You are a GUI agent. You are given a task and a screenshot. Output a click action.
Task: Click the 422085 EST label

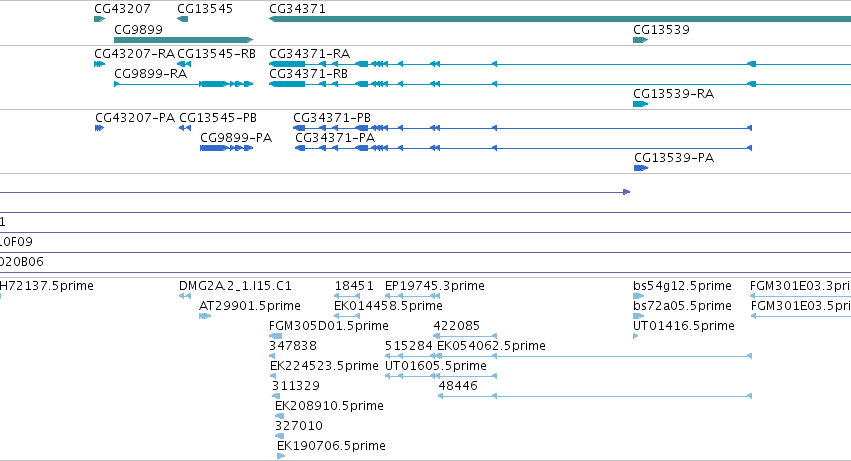coord(457,326)
